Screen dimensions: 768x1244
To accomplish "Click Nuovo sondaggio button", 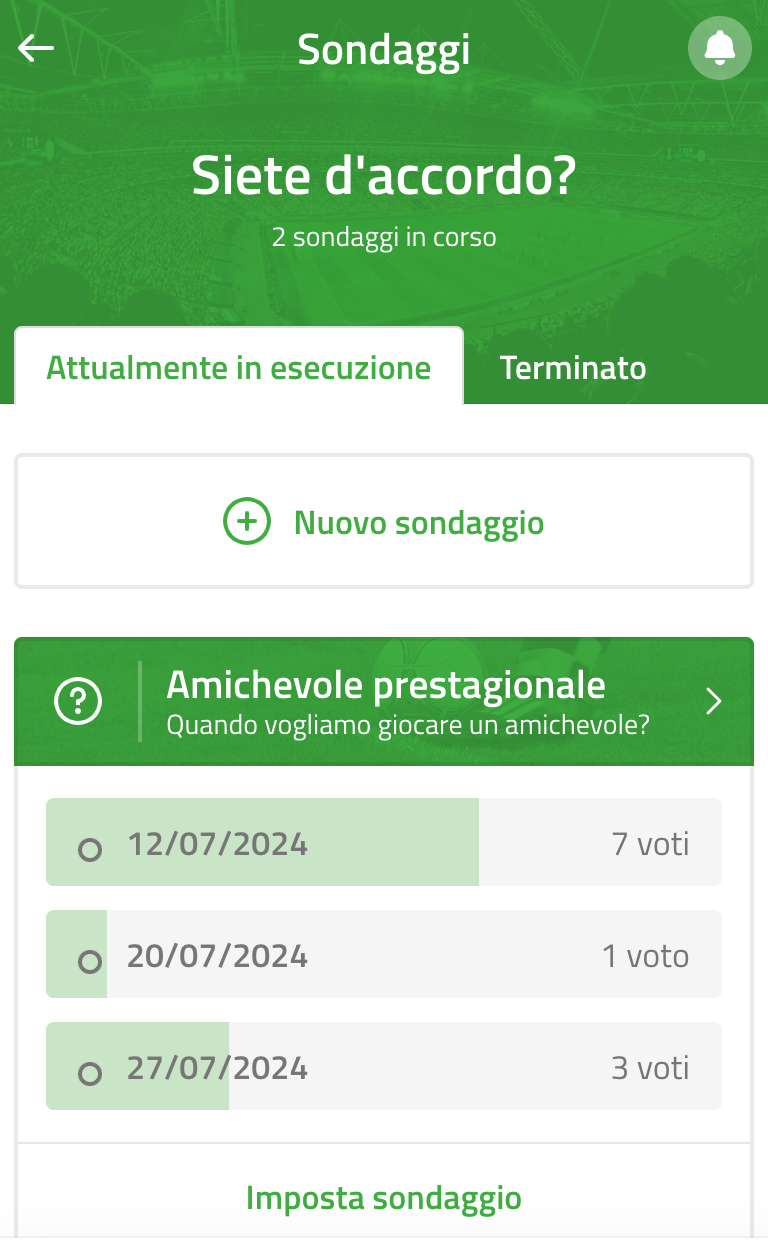I will pos(384,522).
